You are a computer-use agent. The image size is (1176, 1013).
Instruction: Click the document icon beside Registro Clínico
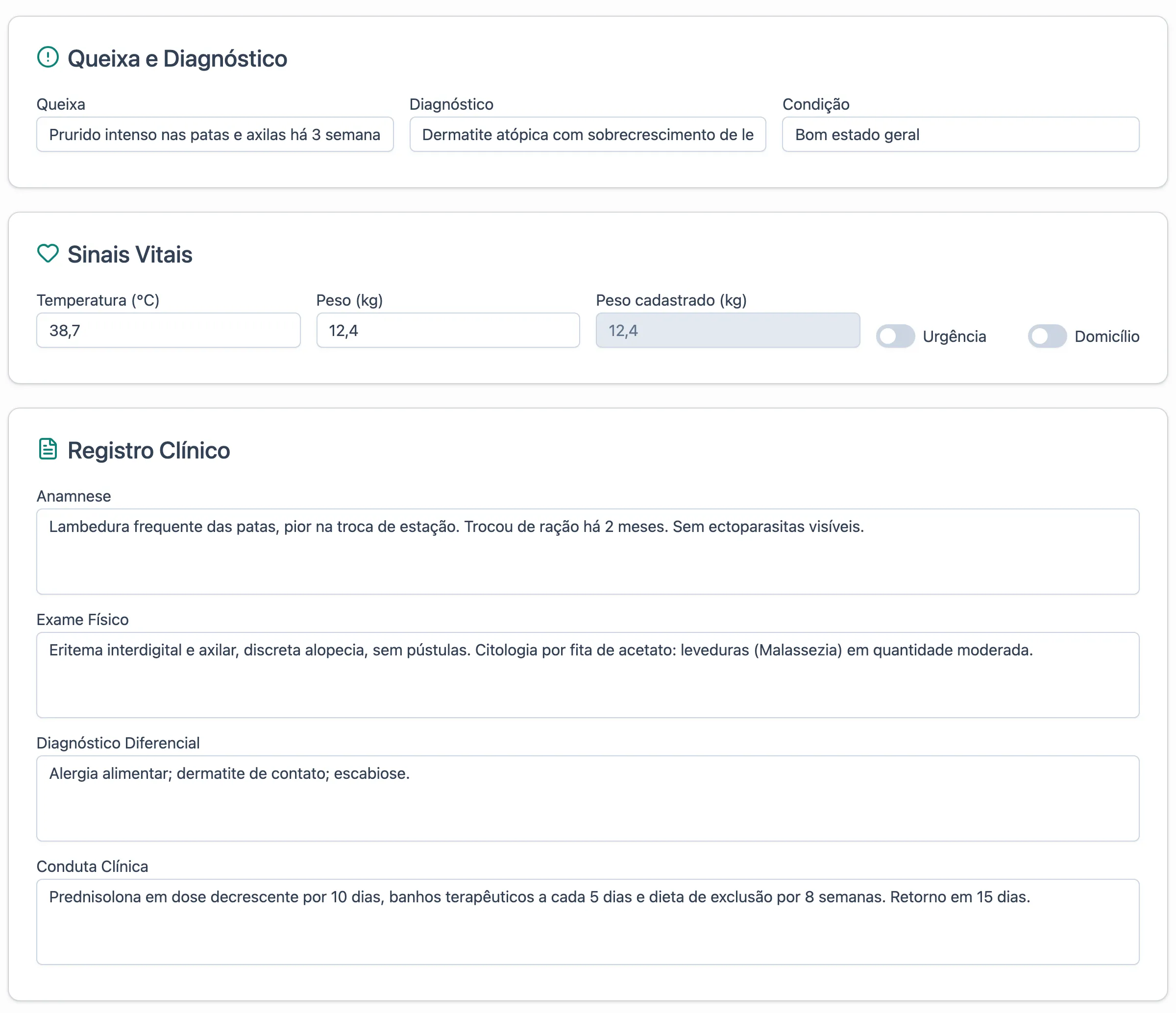[x=48, y=449]
